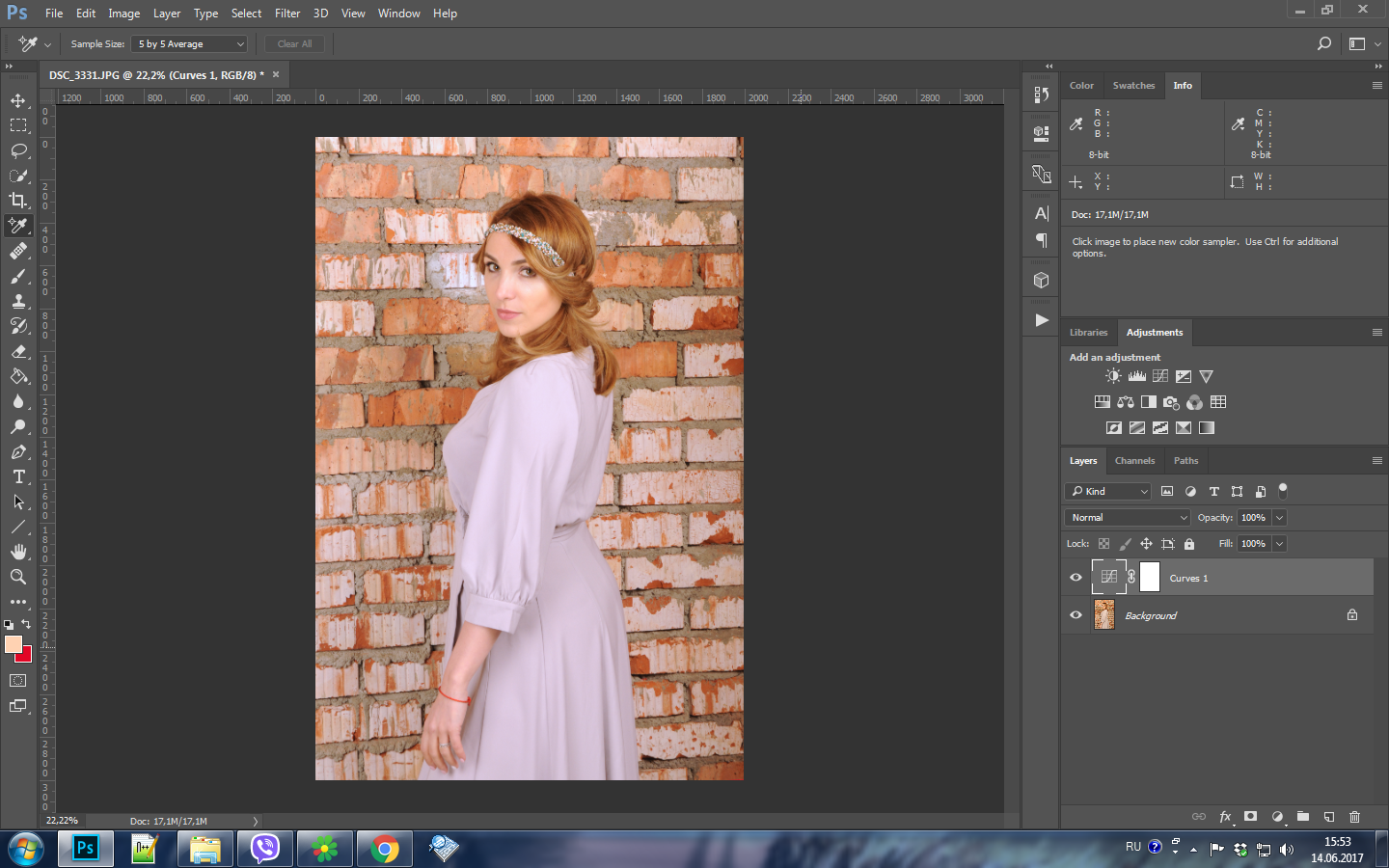Toggle visibility of the Background layer

coord(1076,615)
